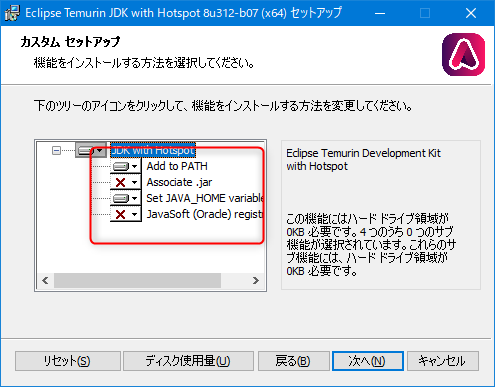Click the tree horizontal scrollbar thumb

pyautogui.click(x=137, y=280)
